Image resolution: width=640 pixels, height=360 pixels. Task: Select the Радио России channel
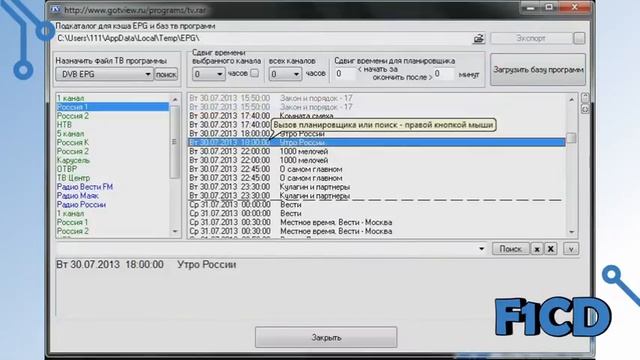pyautogui.click(x=81, y=204)
